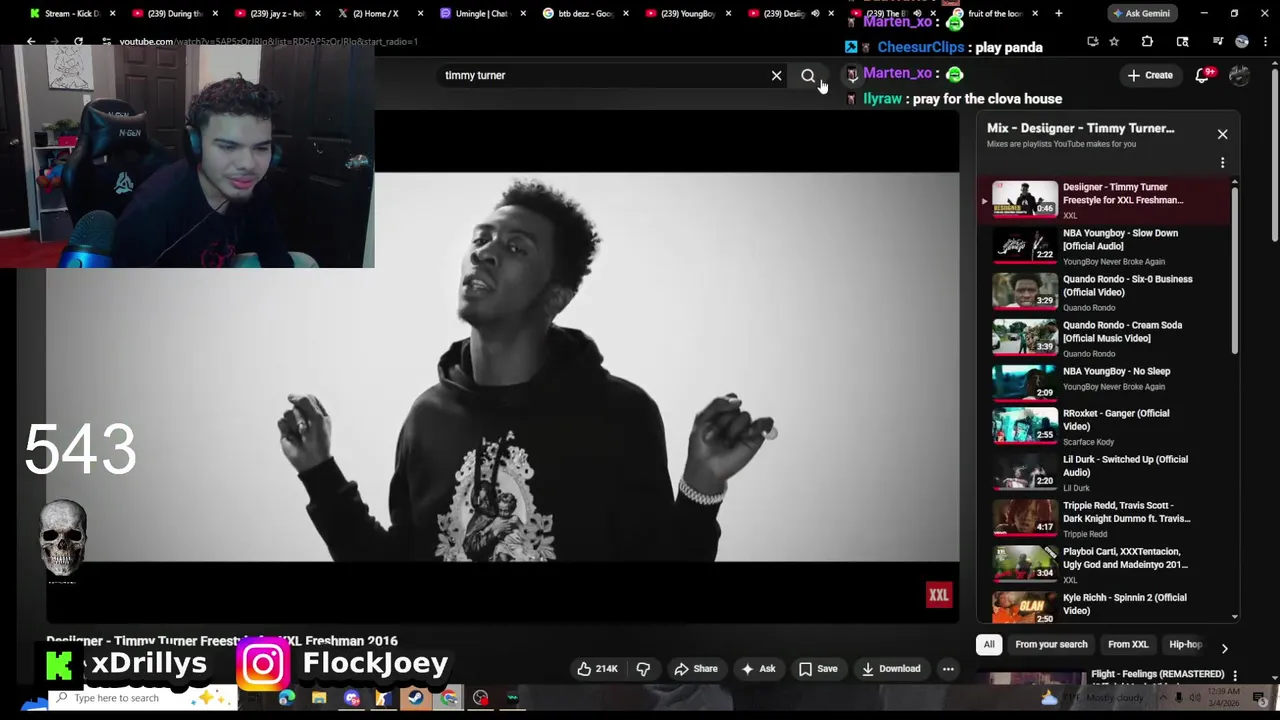This screenshot has height=720, width=1280.
Task: Show more filter chips with right arrow
Action: (x=1224, y=648)
